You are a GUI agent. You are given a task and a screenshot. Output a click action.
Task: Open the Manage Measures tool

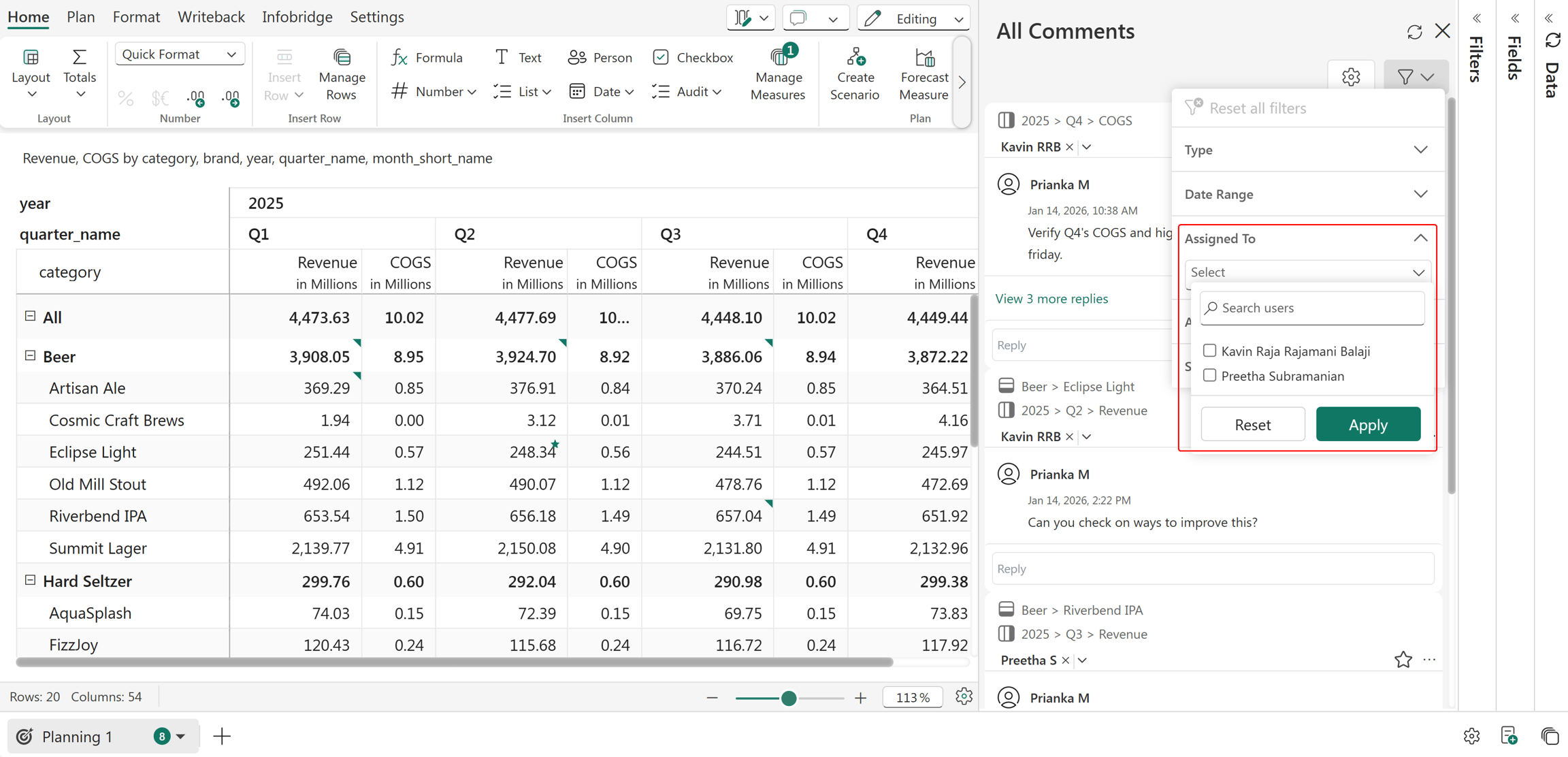[x=778, y=74]
